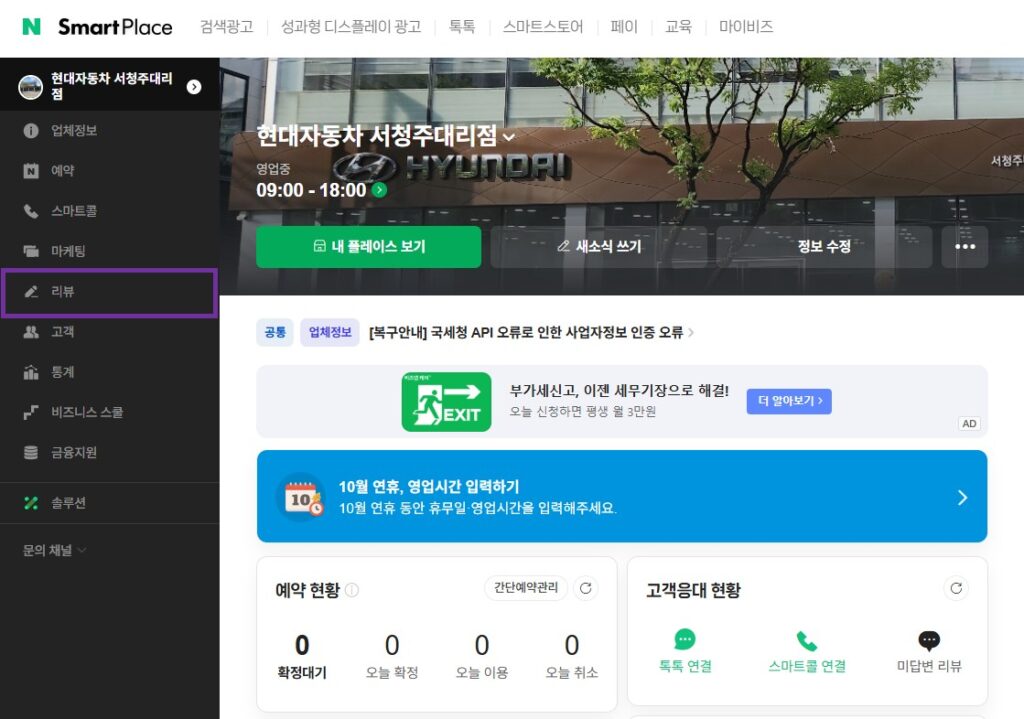Open 톡톡 연결 chat icon

[x=685, y=640]
